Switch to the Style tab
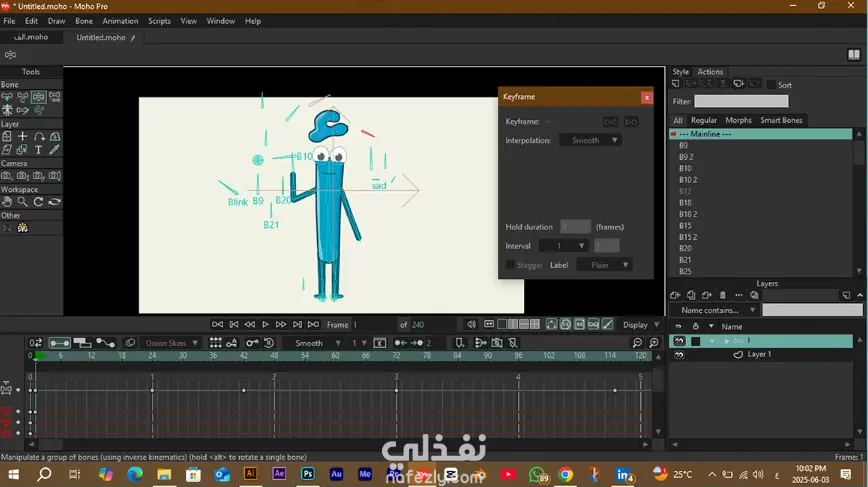This screenshot has height=487, width=868. pos(680,72)
